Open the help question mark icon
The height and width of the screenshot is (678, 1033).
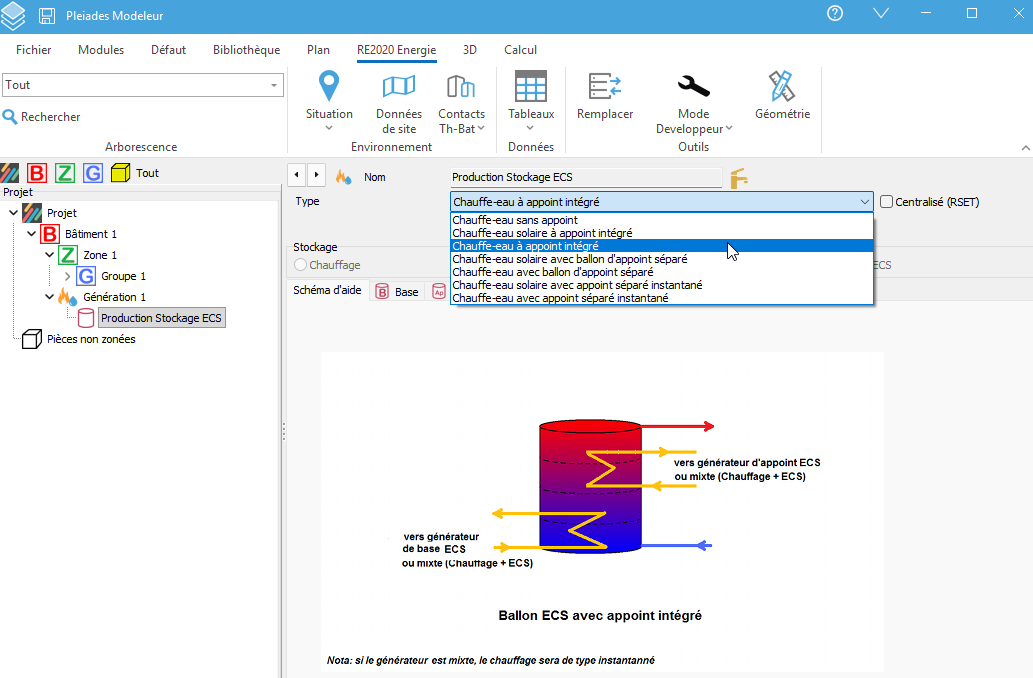(x=835, y=13)
